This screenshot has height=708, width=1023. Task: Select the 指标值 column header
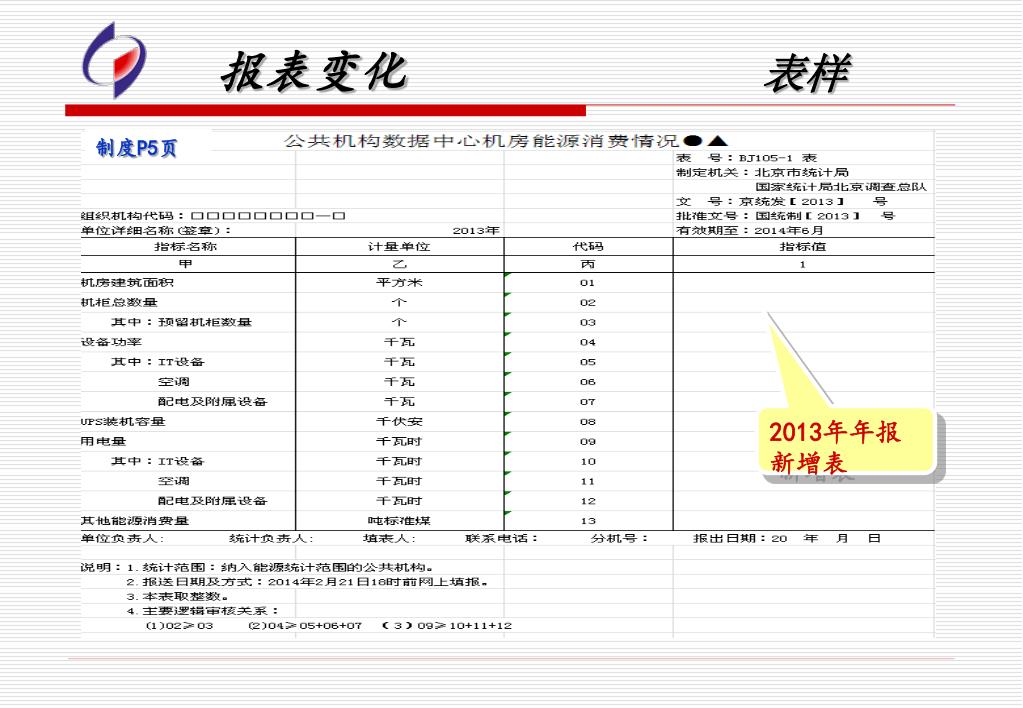coord(802,247)
